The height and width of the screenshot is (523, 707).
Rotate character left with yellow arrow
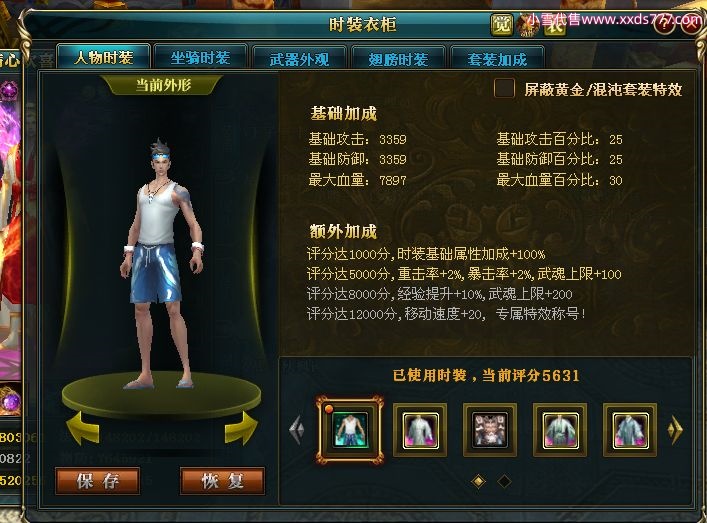coord(83,428)
